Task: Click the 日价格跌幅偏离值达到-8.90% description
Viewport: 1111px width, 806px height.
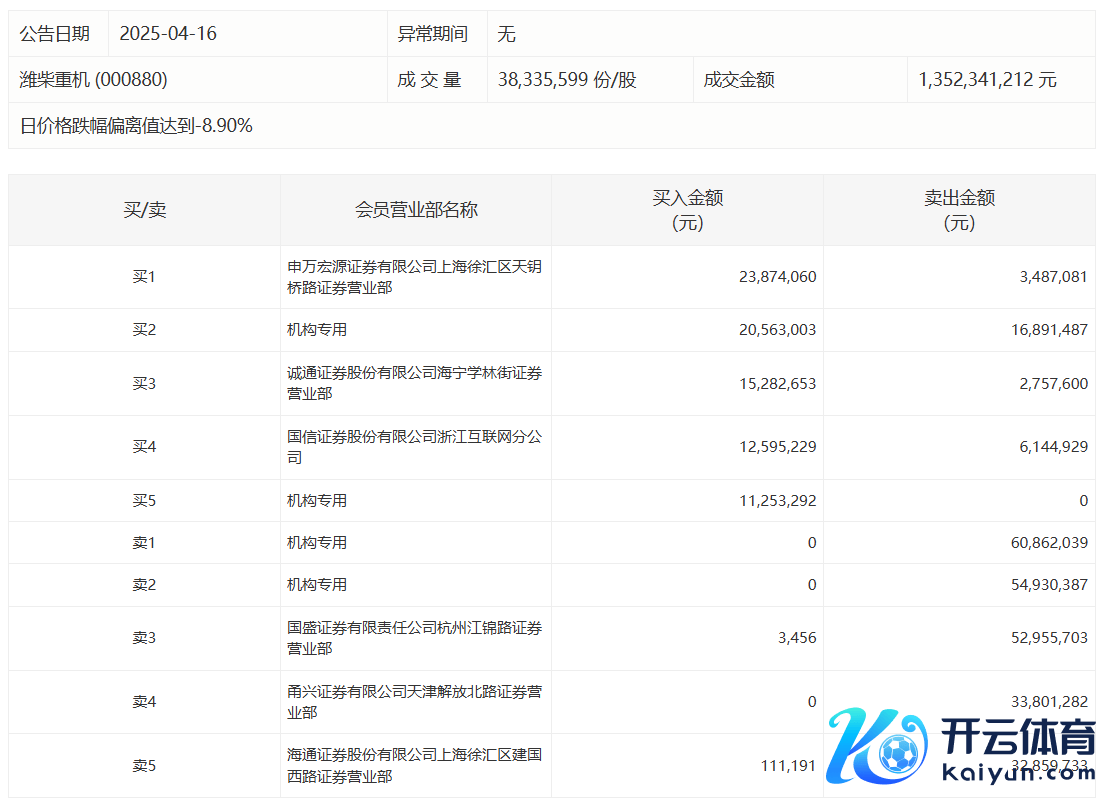Action: [x=136, y=126]
